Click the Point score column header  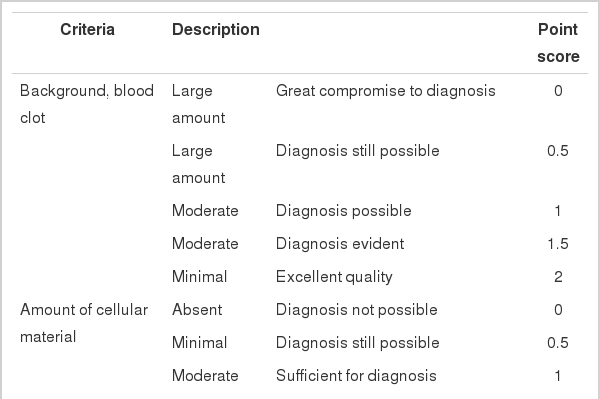(x=558, y=43)
